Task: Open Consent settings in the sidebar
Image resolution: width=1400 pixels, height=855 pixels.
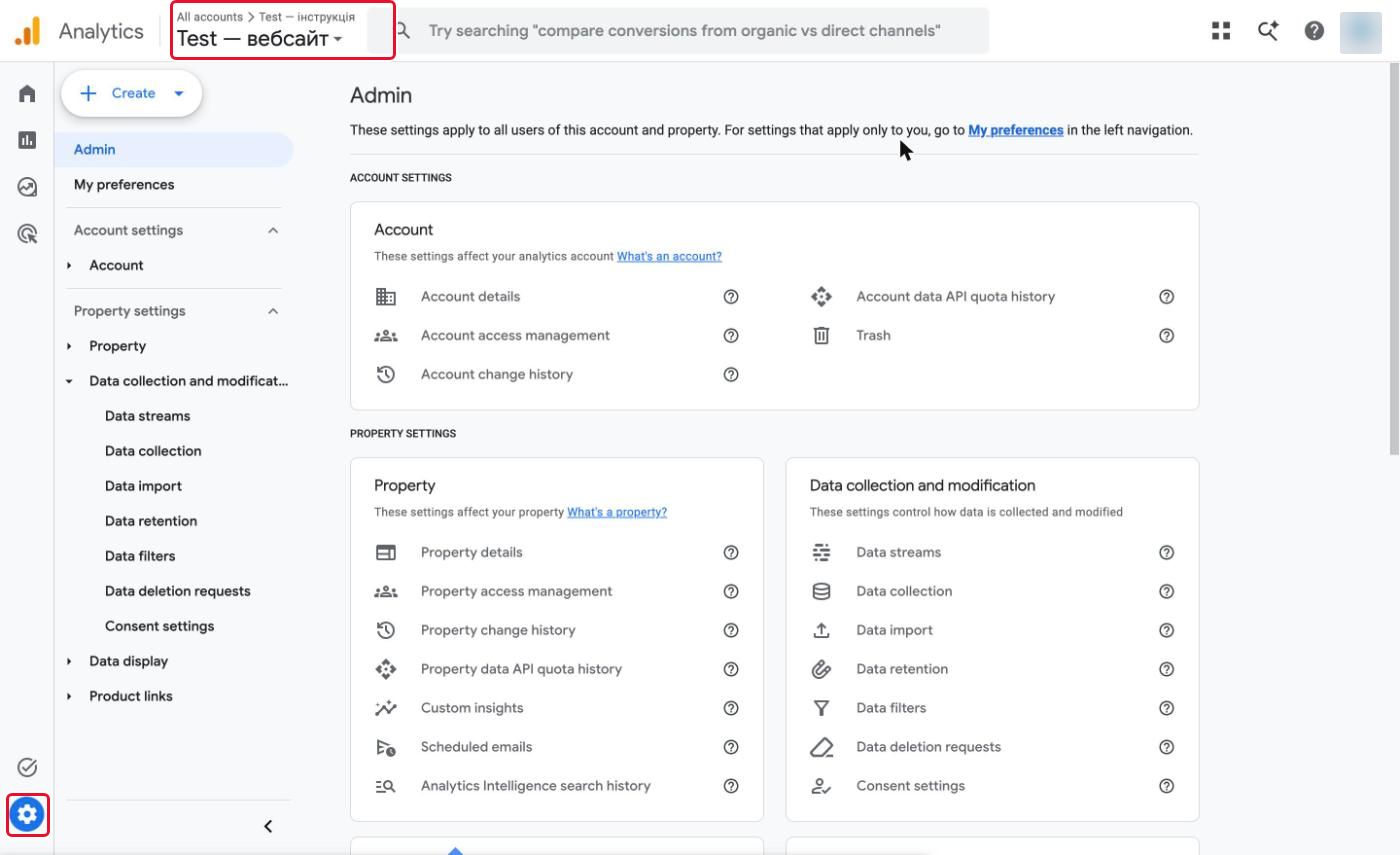Action: pyautogui.click(x=159, y=627)
